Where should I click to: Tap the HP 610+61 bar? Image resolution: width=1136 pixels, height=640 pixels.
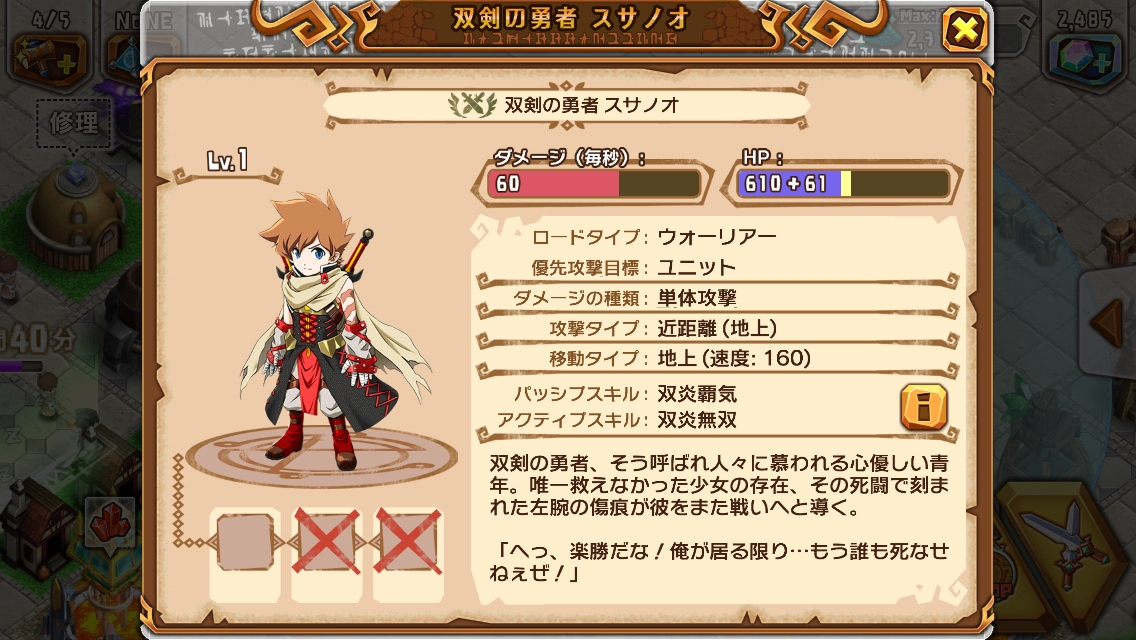point(843,183)
